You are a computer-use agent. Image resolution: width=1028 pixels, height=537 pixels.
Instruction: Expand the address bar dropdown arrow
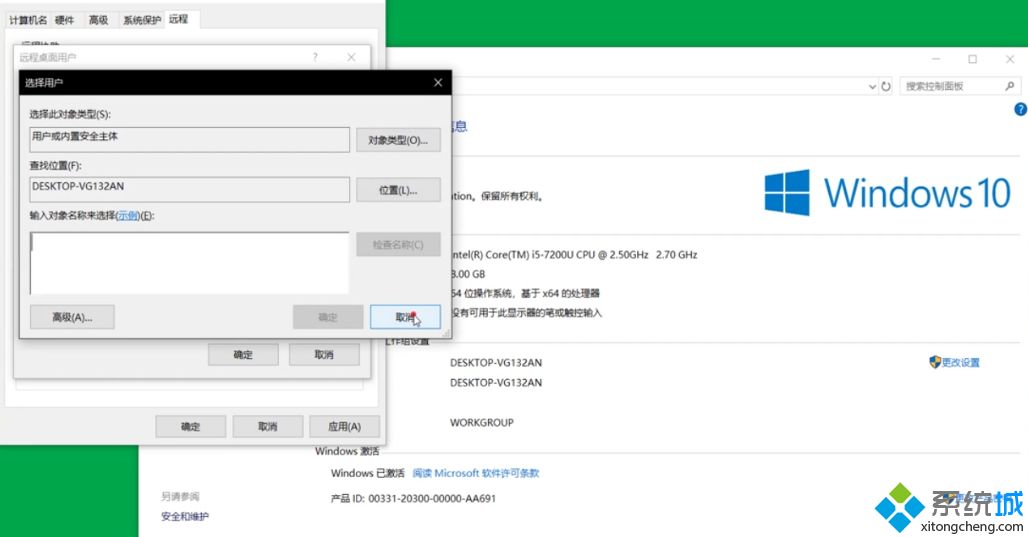[872, 87]
